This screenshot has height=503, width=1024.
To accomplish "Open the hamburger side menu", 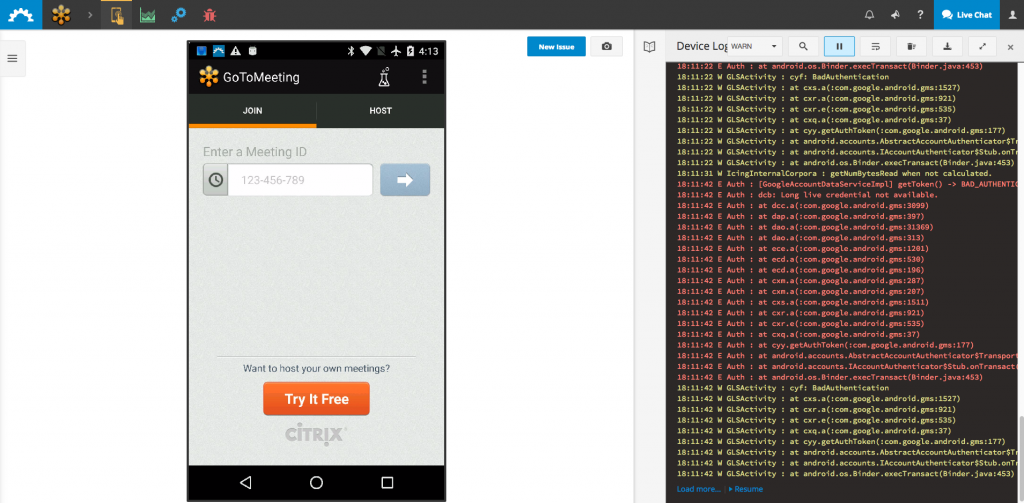I will 12,58.
